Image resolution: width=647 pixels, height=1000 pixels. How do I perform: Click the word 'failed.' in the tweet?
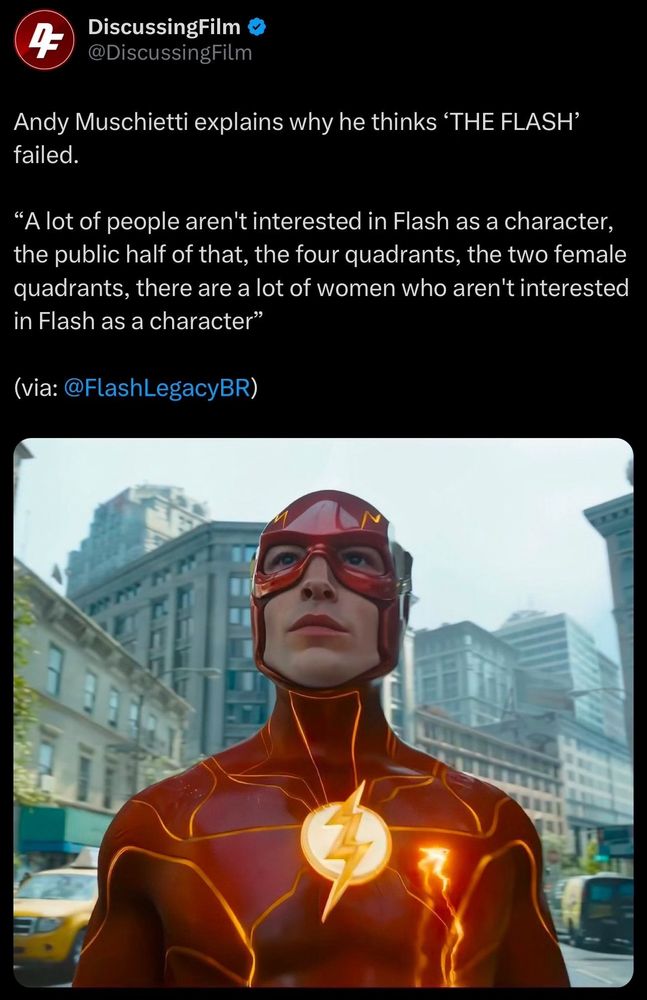click(47, 154)
